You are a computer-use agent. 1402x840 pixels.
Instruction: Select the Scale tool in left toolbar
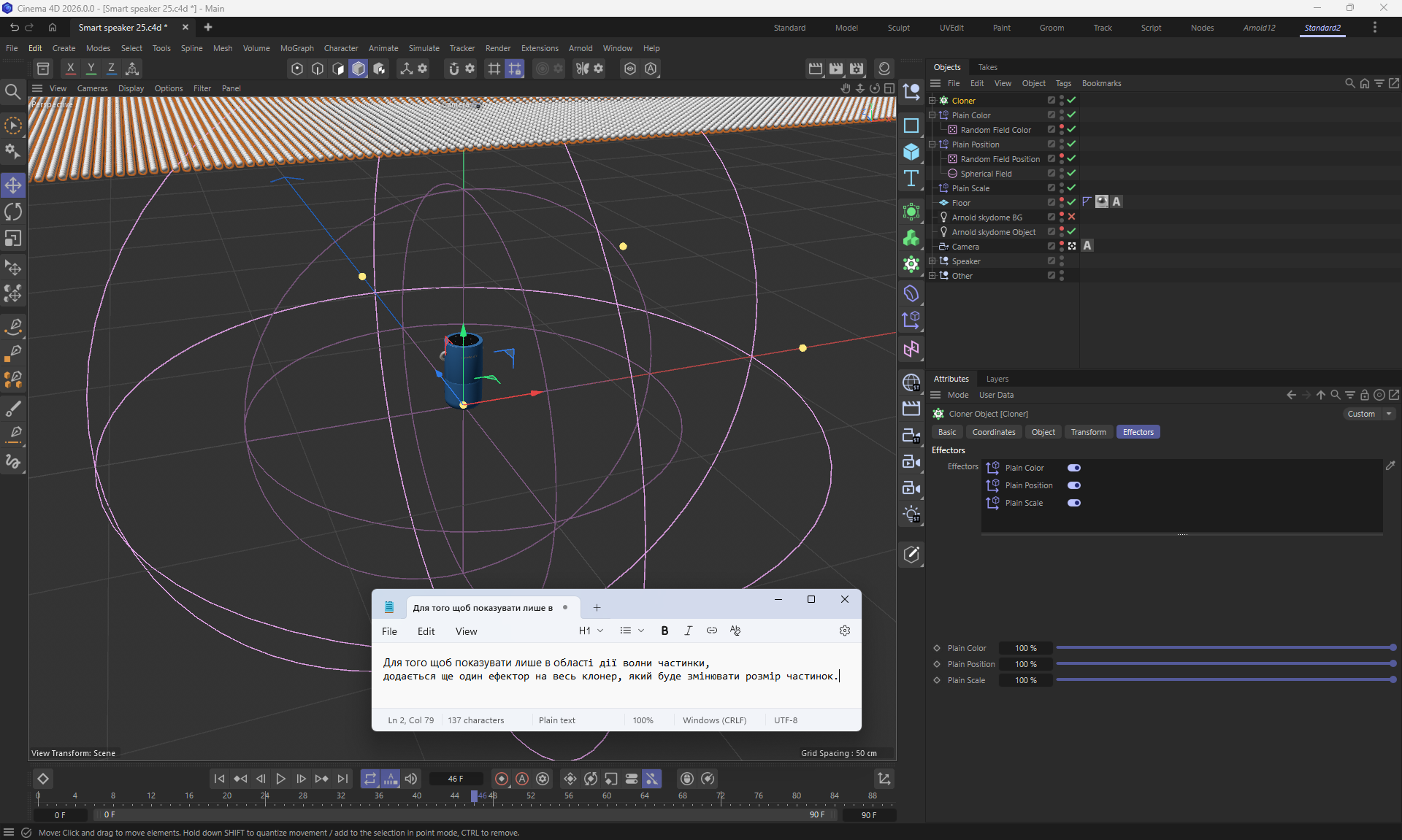tap(13, 239)
